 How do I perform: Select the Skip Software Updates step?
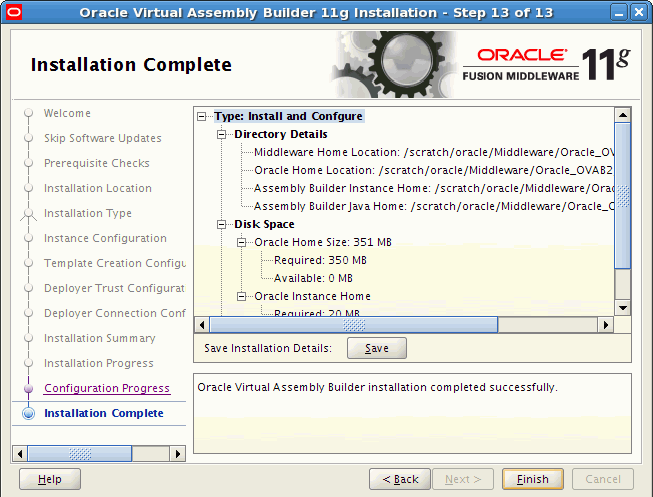click(103, 138)
